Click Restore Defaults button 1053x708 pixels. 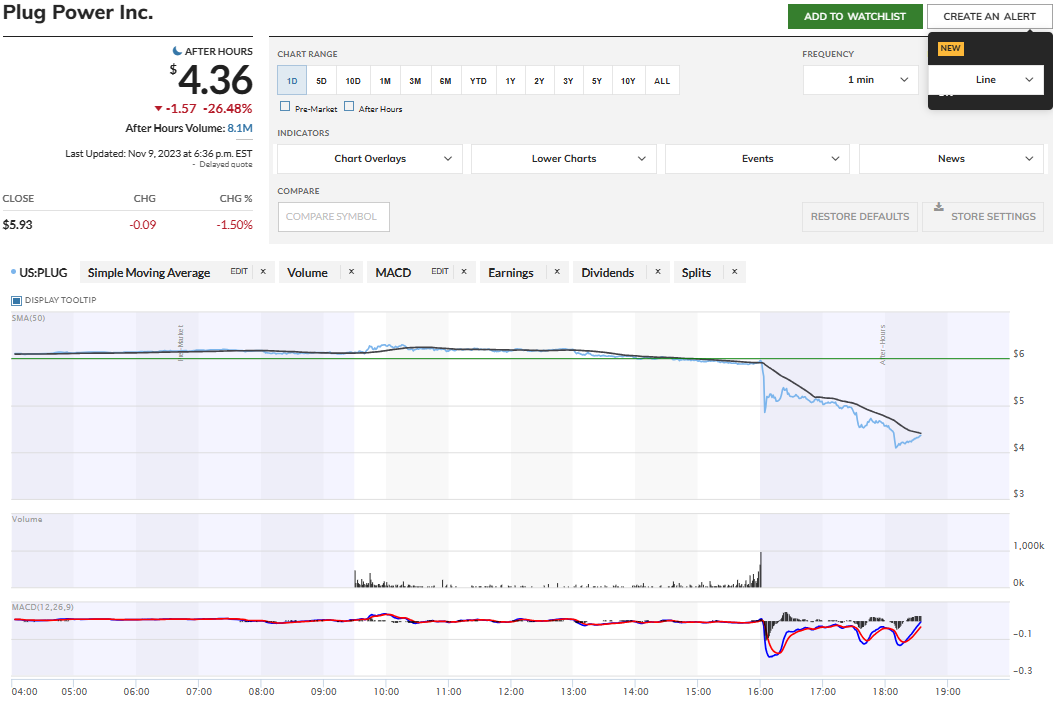(860, 216)
